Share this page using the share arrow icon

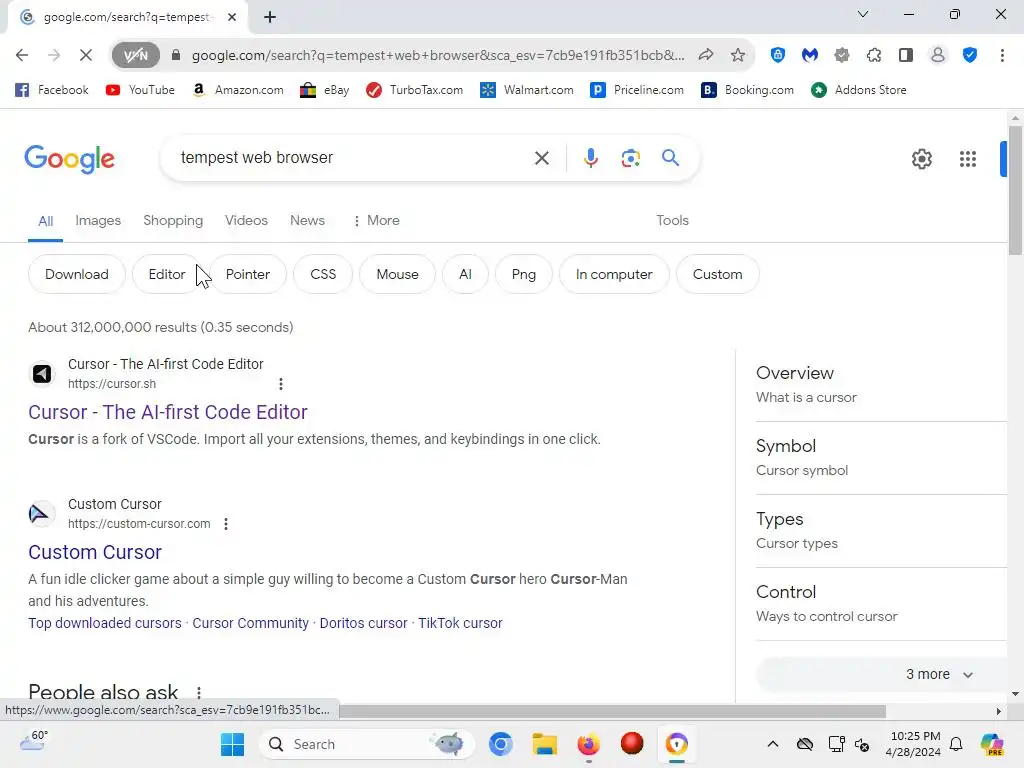coord(706,56)
